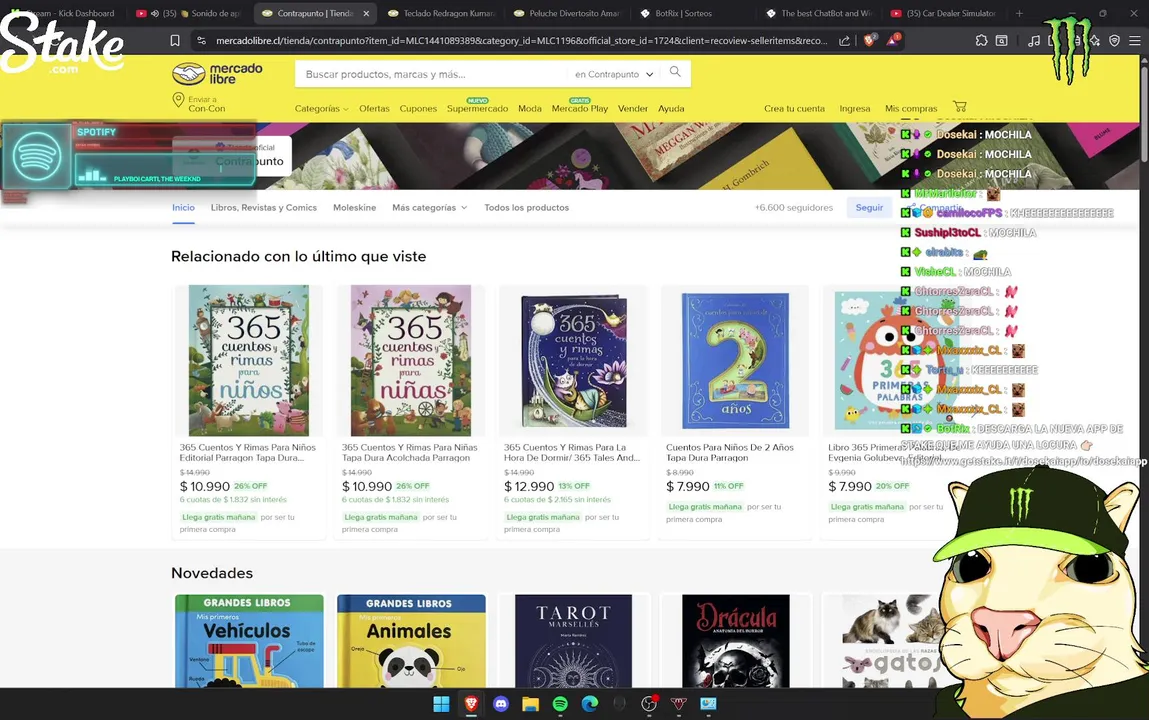Screen dimensions: 1149x720
Task: Open 'Libros, Revistas y Comics' store section
Action: (264, 207)
